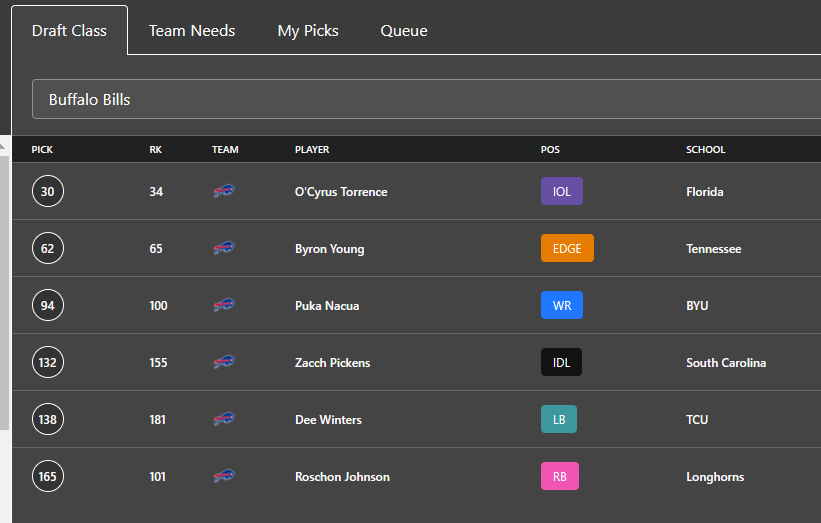The image size is (821, 523).
Task: Click Bills logo in Puka Nacua row
Action: (224, 305)
